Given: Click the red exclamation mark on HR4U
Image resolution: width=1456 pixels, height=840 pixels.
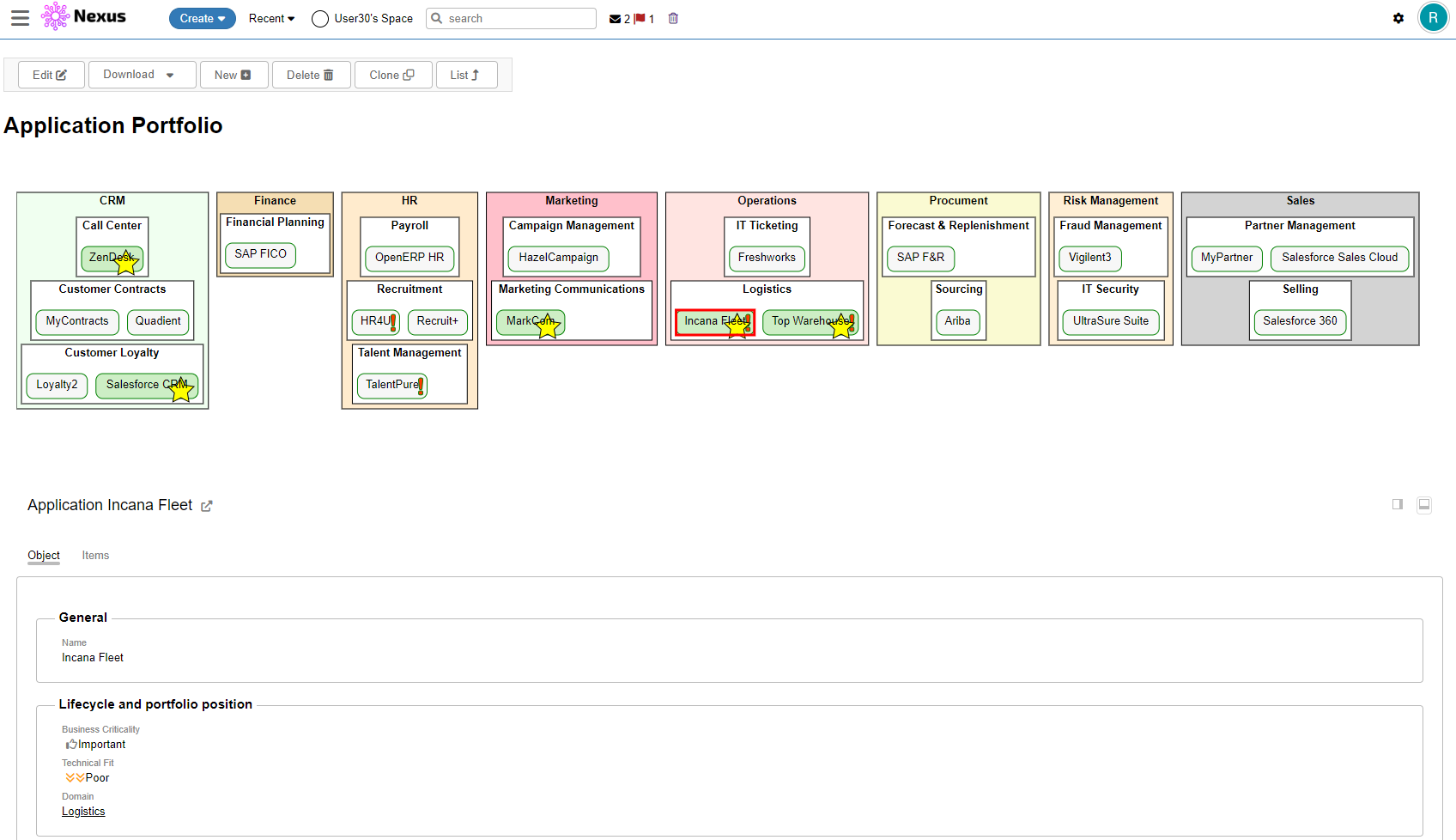Looking at the screenshot, I should click(393, 323).
